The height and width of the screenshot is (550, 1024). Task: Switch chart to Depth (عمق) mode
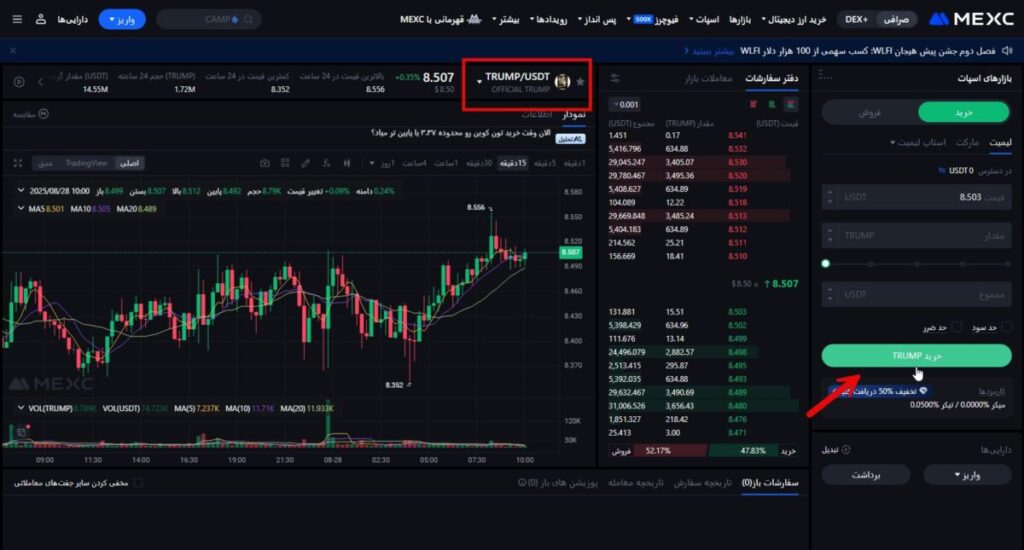(45, 163)
